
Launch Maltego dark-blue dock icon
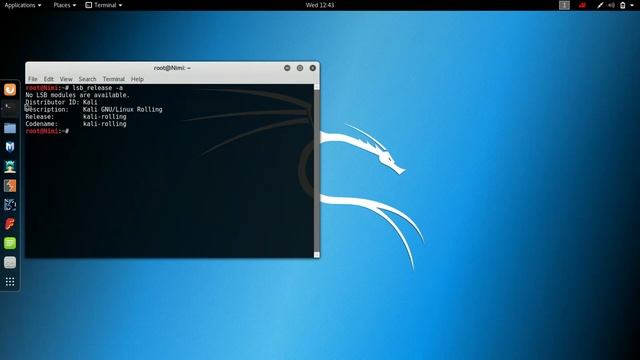(10, 204)
